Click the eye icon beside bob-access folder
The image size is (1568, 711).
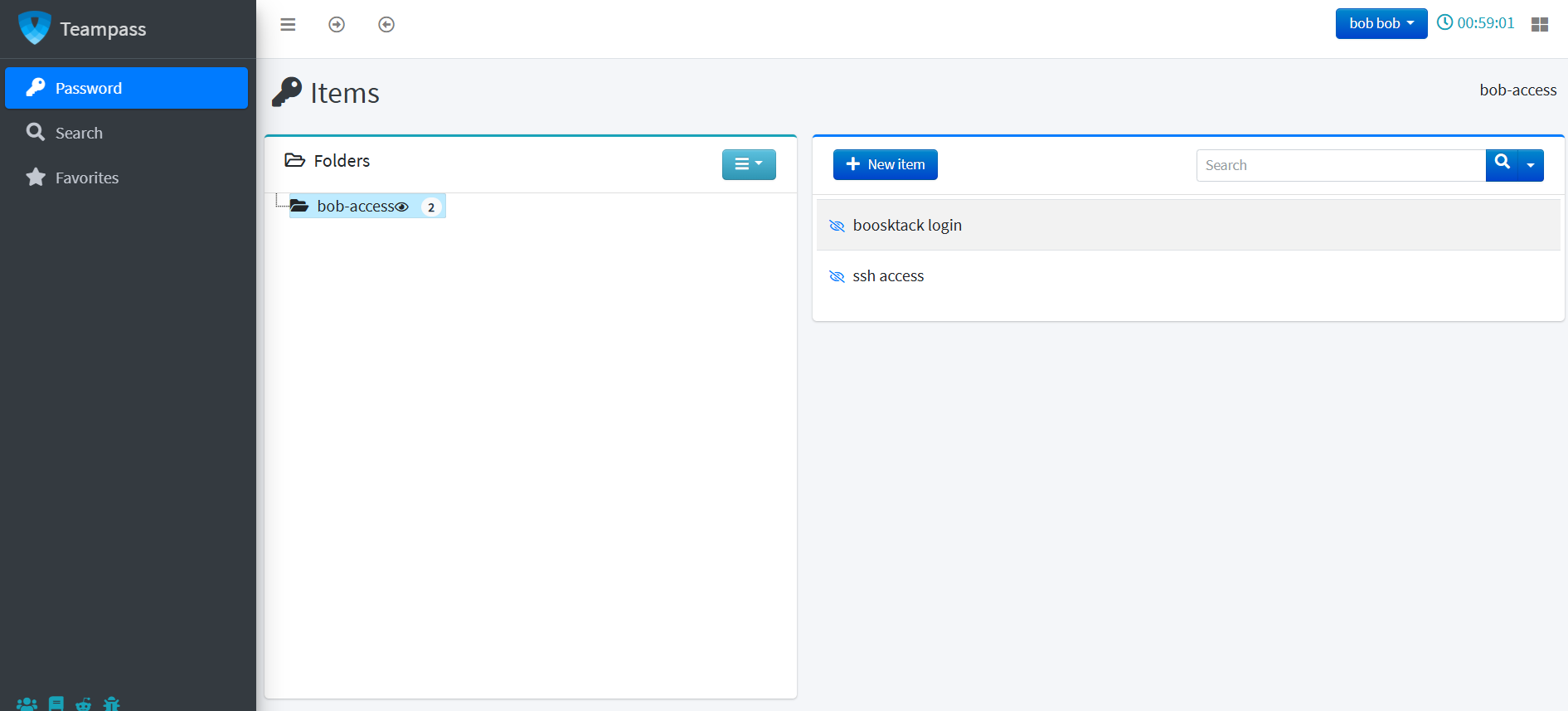(402, 207)
